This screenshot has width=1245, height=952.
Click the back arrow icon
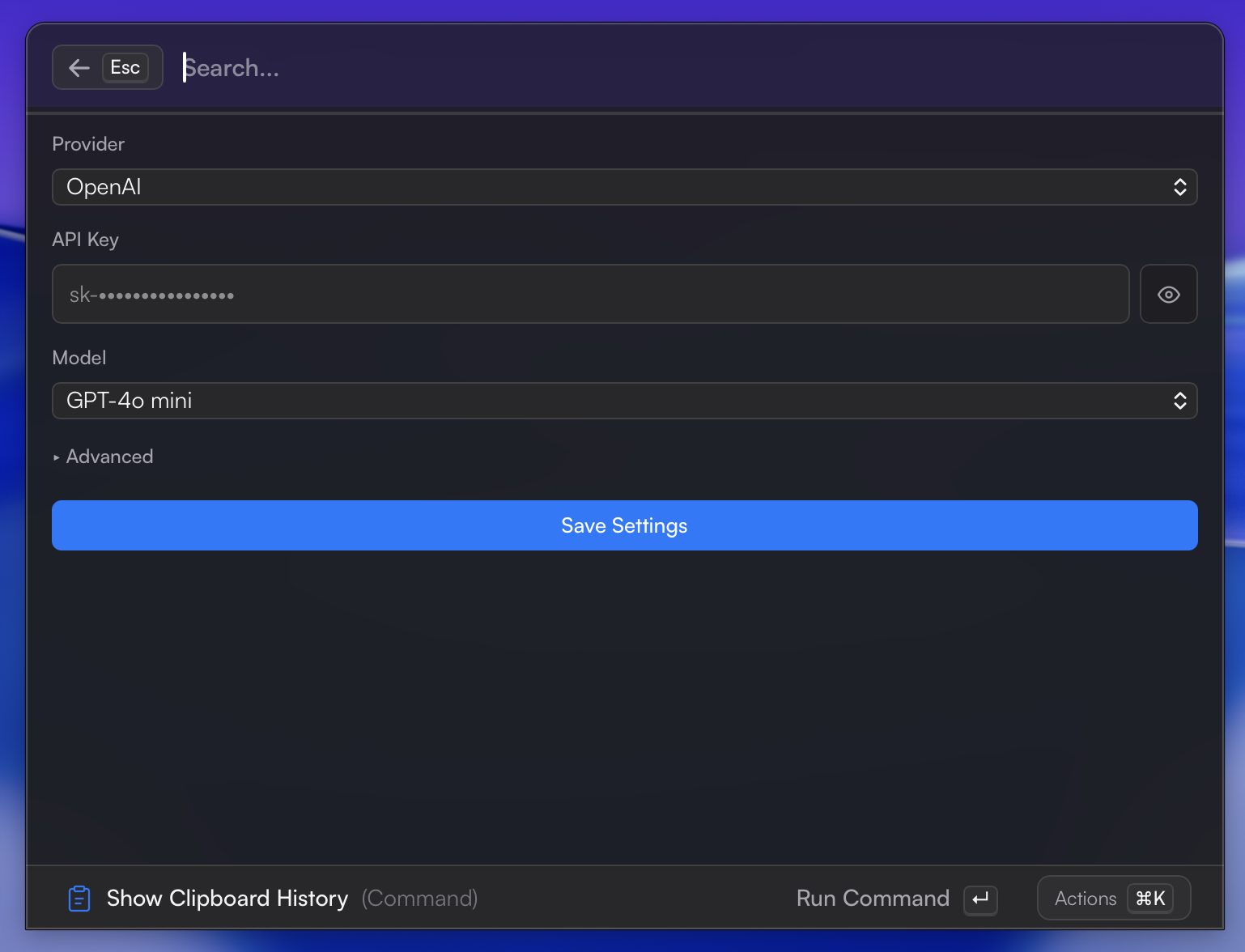point(79,68)
